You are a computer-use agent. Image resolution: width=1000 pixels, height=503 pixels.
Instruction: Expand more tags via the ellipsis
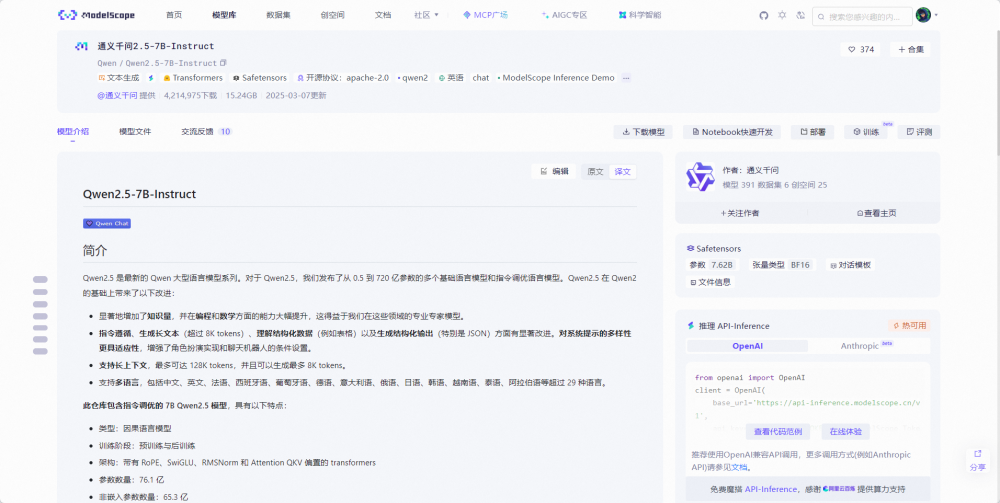click(626, 78)
